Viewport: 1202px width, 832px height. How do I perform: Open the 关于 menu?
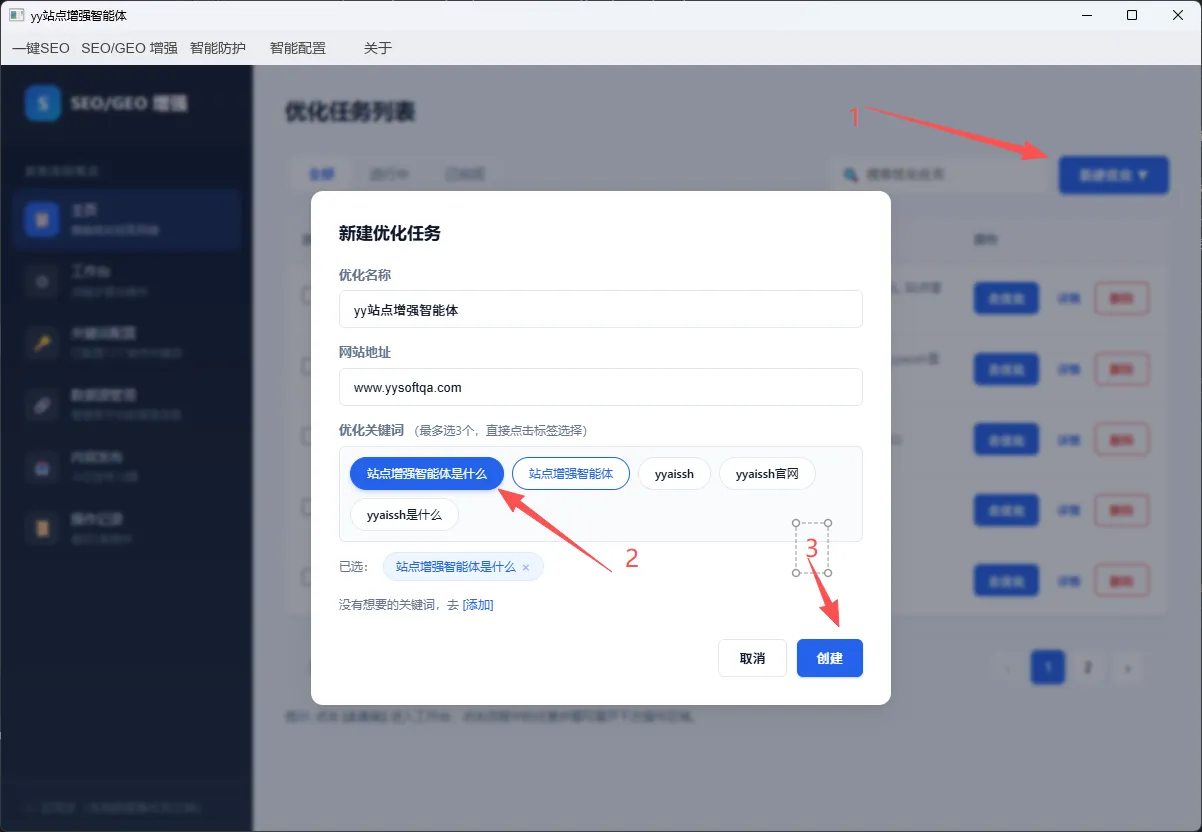pyautogui.click(x=377, y=48)
